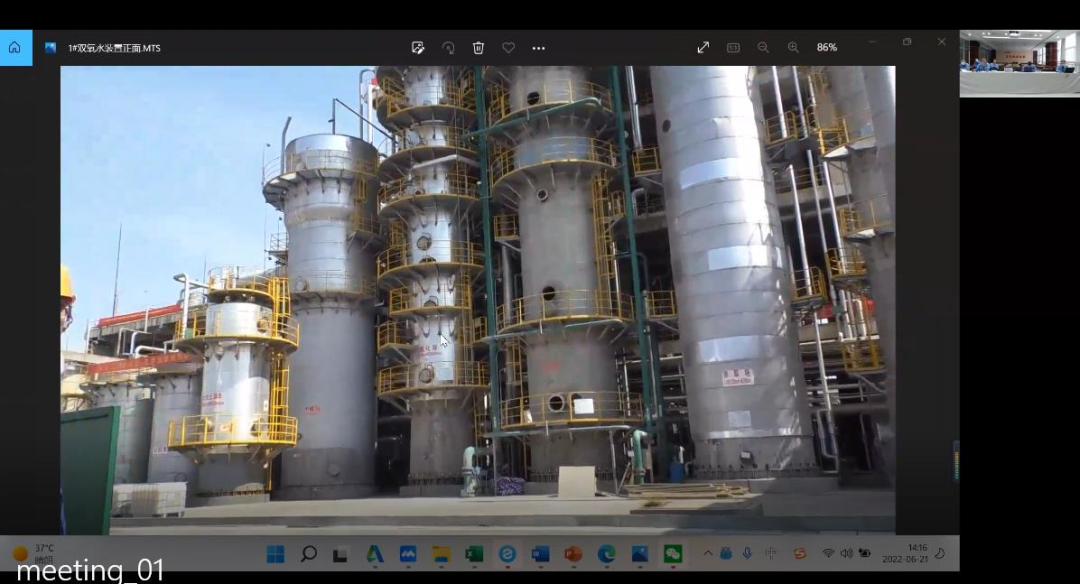Open the three-dot more options menu
The height and width of the screenshot is (584, 1080).
coord(539,48)
